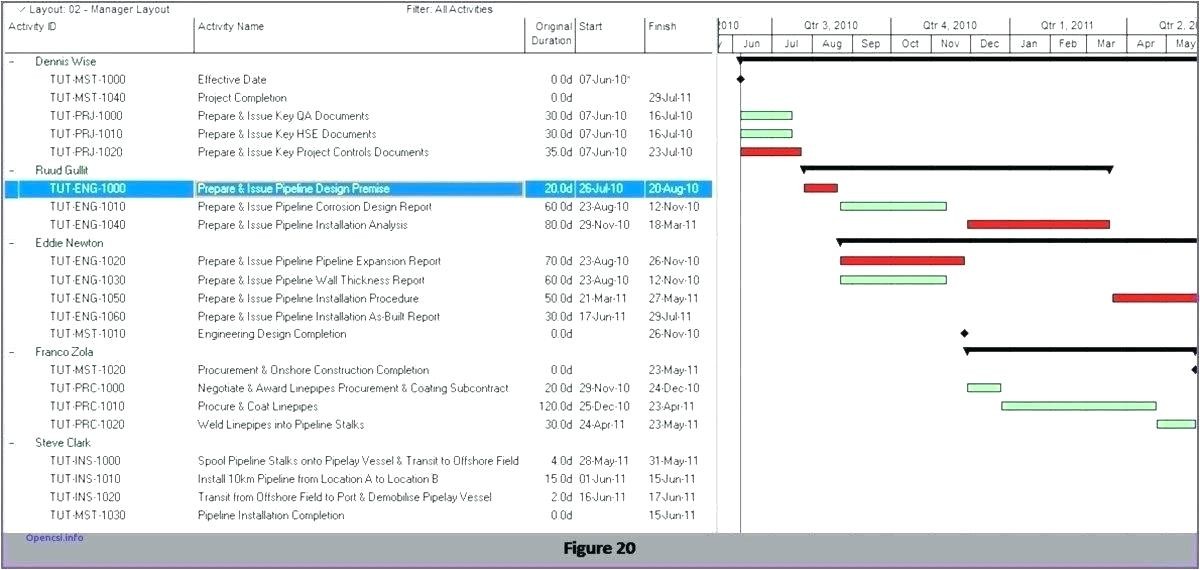Click the Engineering Design Completion milestone diamond
This screenshot has height=570, width=1200.
click(x=964, y=334)
